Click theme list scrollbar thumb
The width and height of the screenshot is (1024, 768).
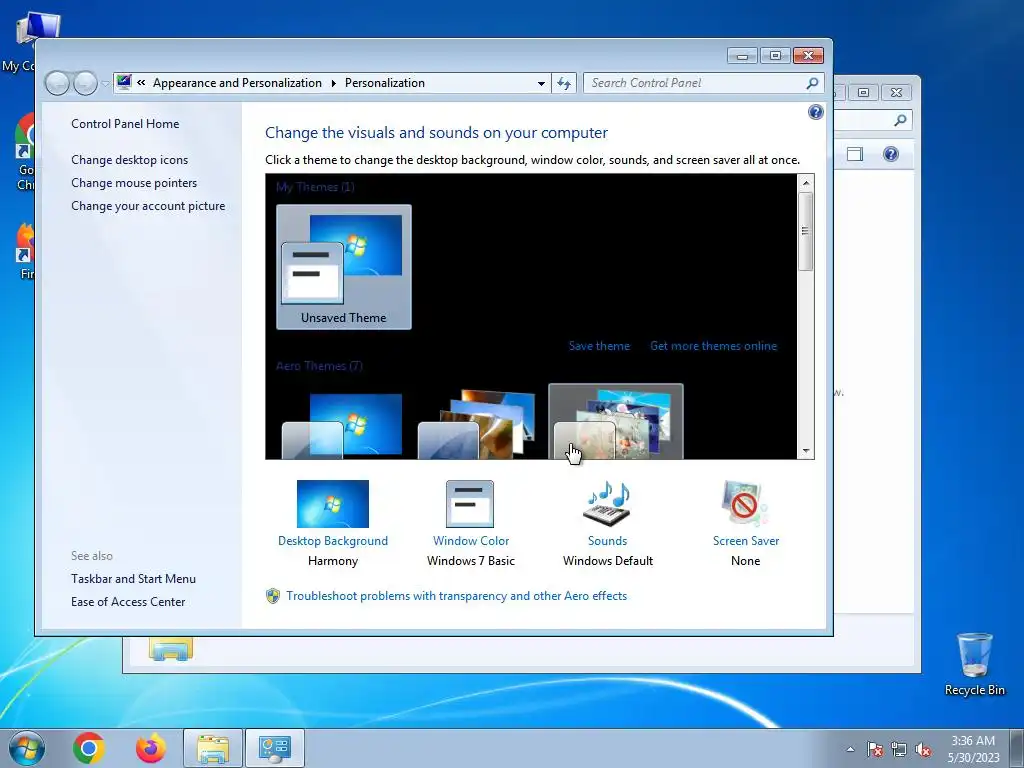[x=806, y=231]
